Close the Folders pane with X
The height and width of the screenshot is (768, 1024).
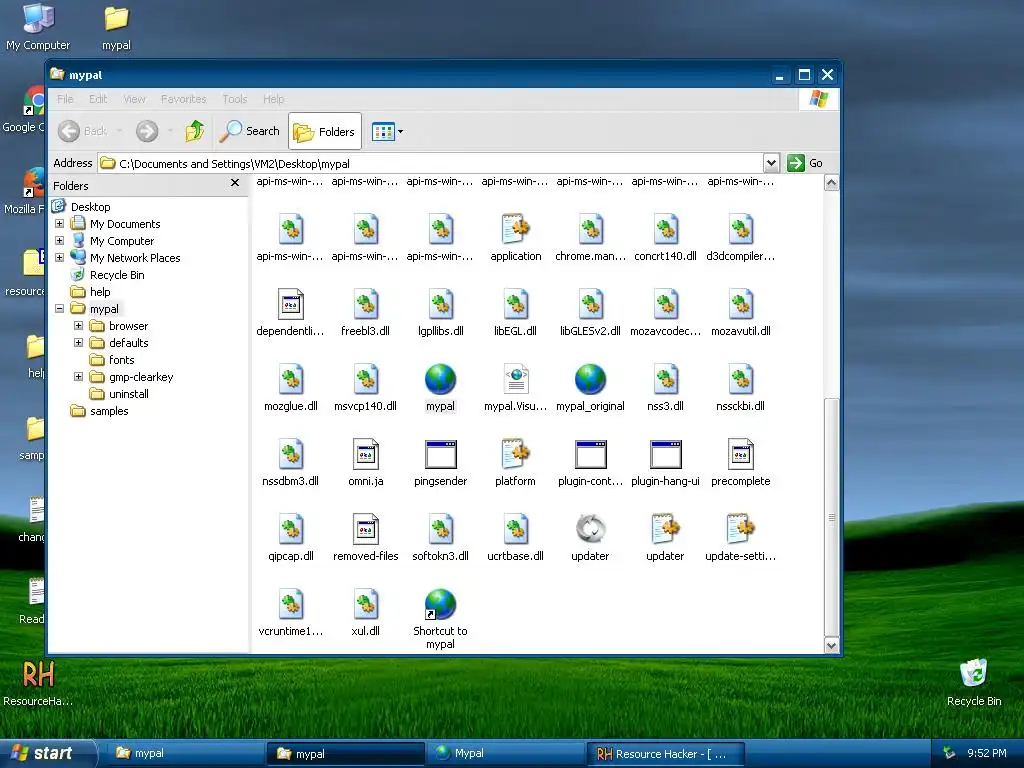pyautogui.click(x=235, y=184)
